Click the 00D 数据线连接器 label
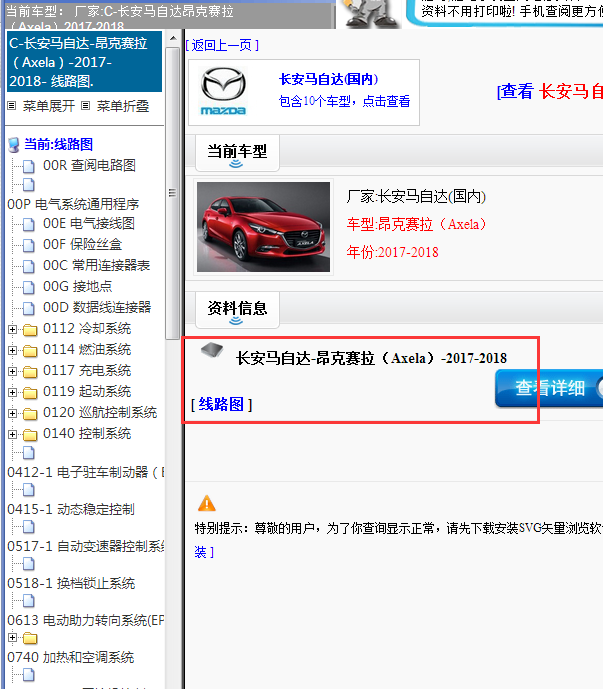The height and width of the screenshot is (689, 603). (x=97, y=308)
